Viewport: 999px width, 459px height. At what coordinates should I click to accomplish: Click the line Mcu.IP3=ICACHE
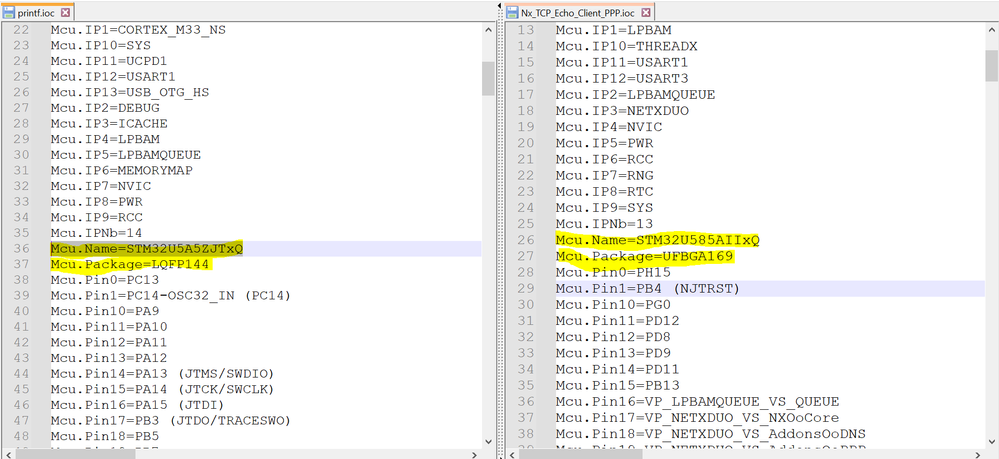coord(109,123)
